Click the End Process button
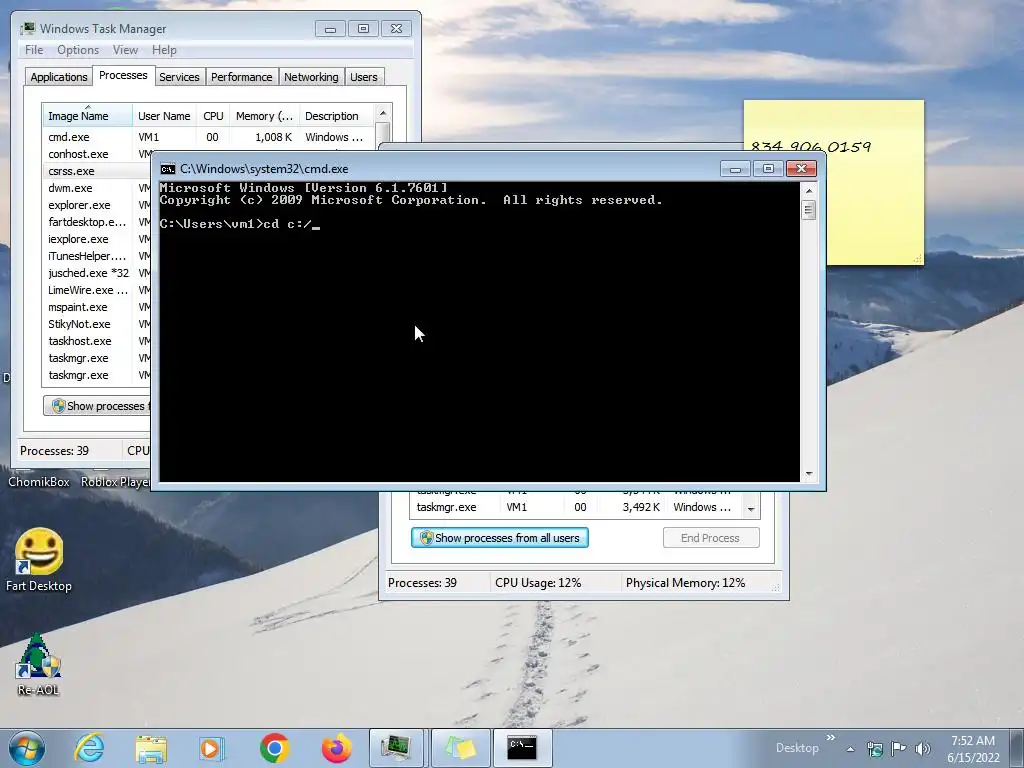Viewport: 1024px width, 768px height. [711, 538]
